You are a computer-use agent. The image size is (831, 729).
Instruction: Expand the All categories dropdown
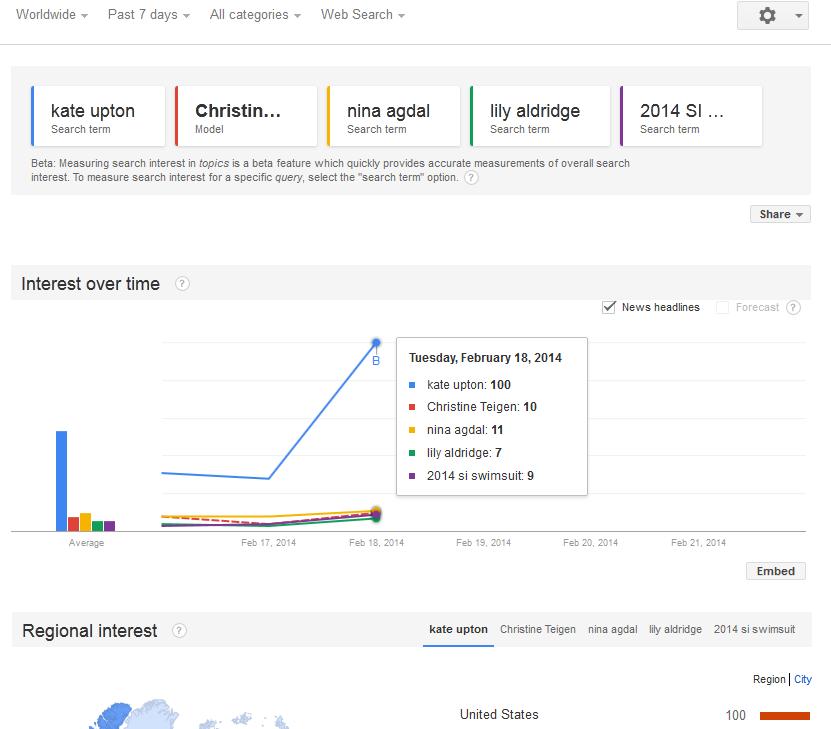tap(256, 15)
